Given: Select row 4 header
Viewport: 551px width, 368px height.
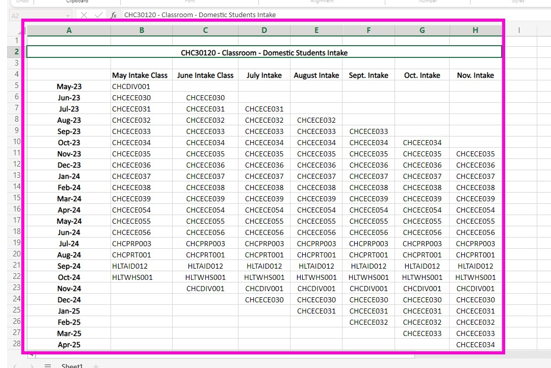Looking at the screenshot, I should pyautogui.click(x=17, y=75).
